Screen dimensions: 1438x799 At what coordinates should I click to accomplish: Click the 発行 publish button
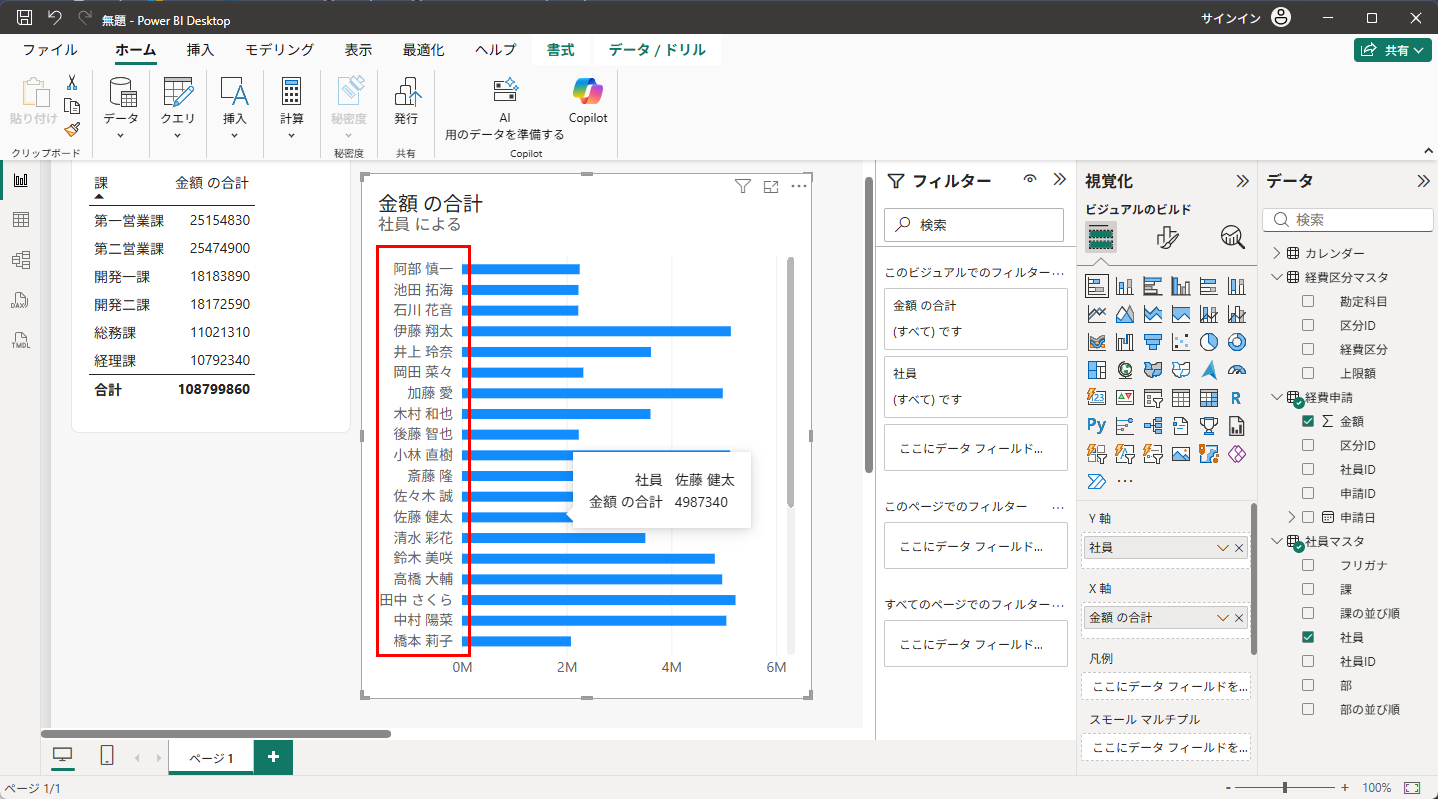[406, 100]
